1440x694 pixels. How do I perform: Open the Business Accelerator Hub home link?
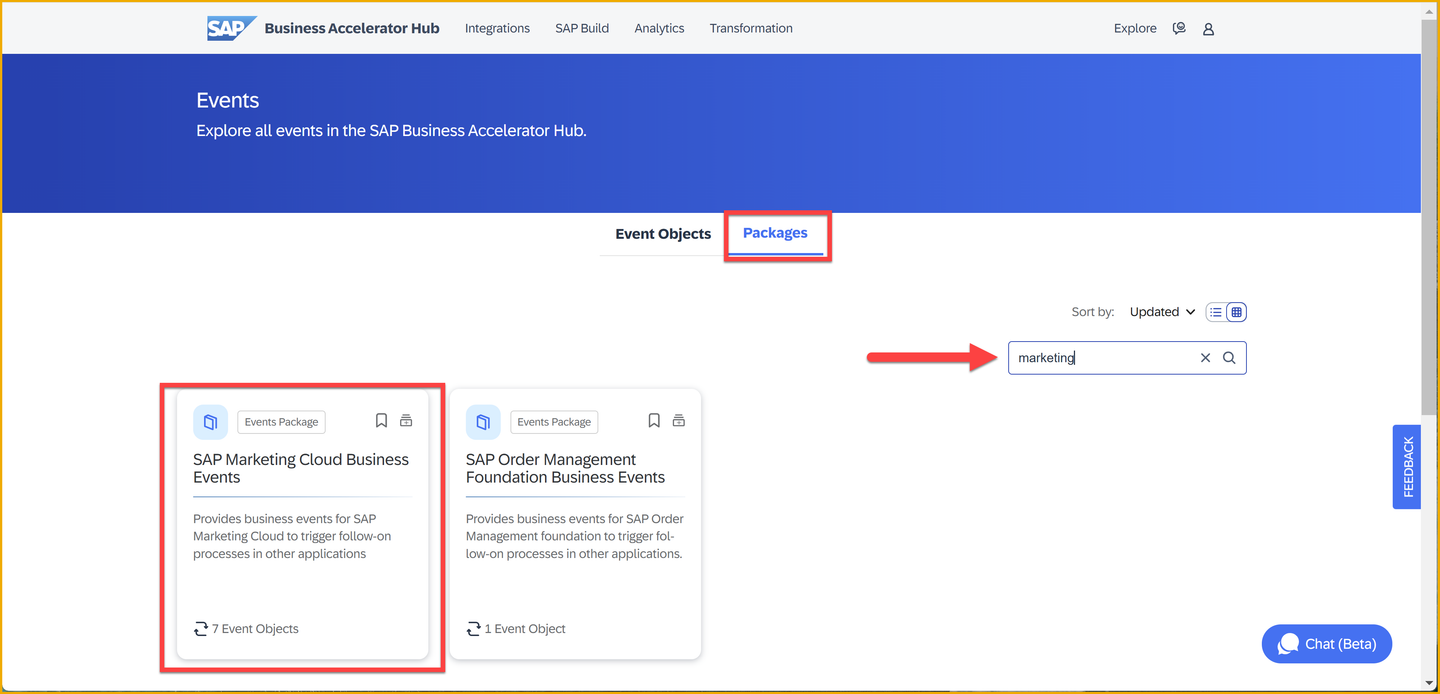point(352,28)
